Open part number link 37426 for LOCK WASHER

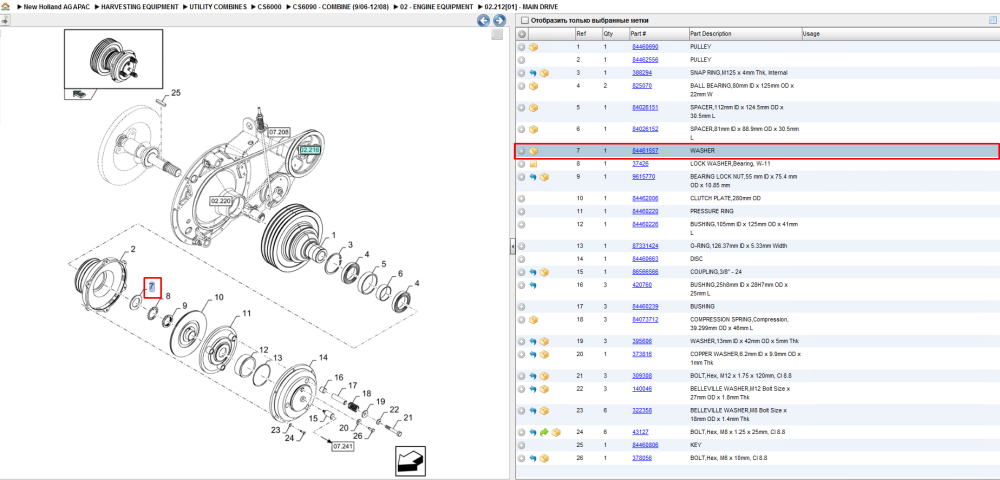tap(640, 164)
